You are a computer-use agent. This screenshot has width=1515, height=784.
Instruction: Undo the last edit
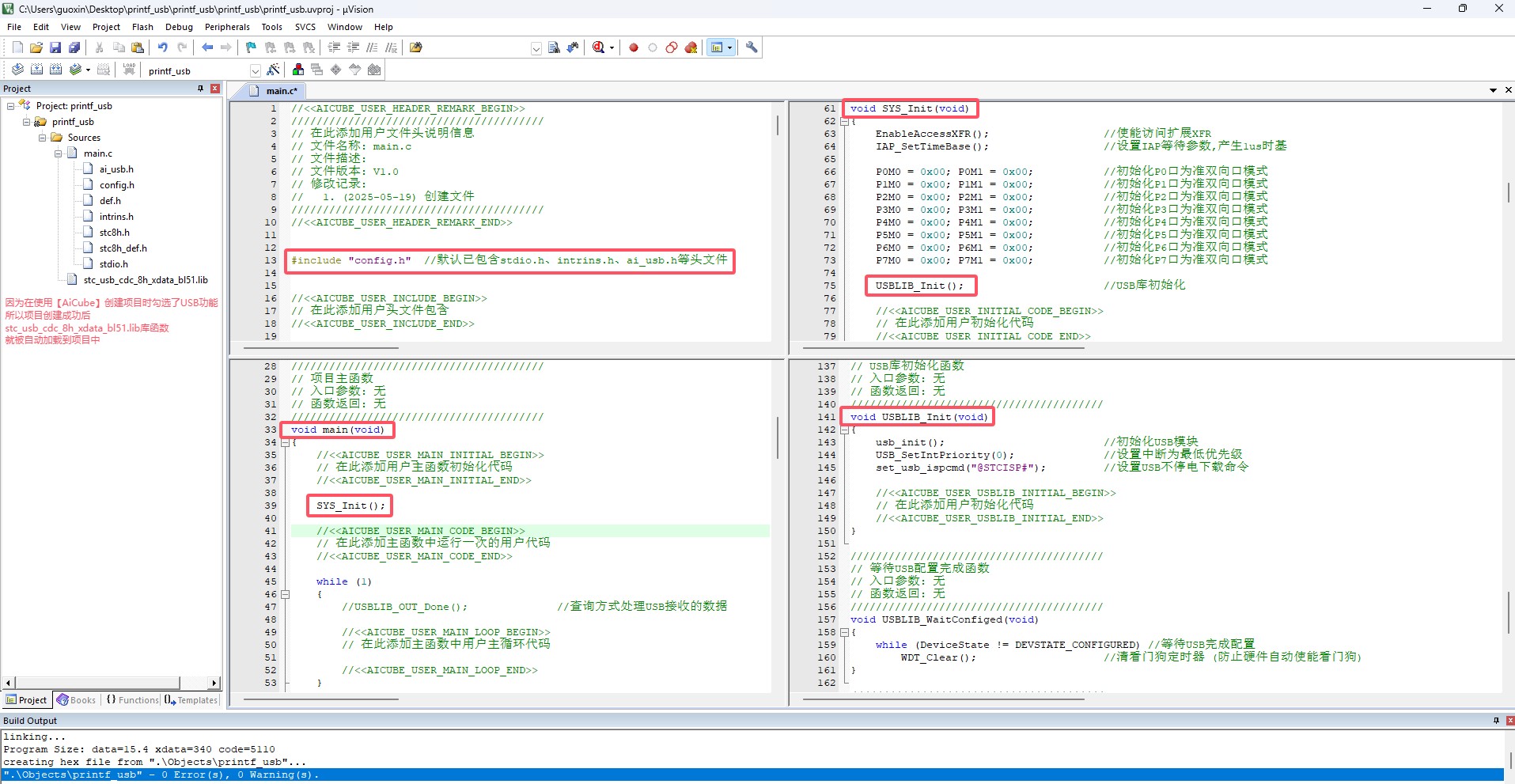pos(163,47)
